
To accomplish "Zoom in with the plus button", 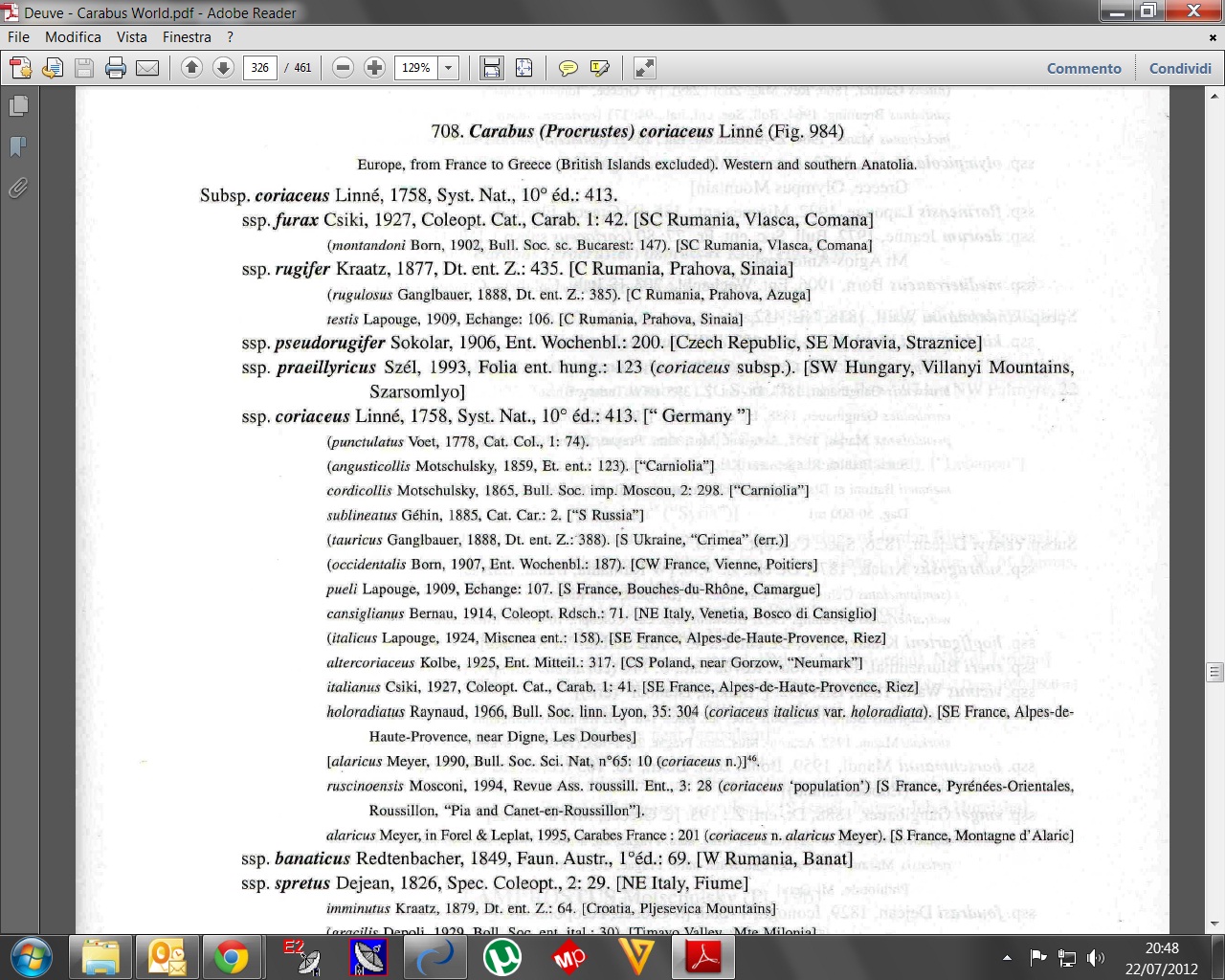I will pyautogui.click(x=375, y=68).
